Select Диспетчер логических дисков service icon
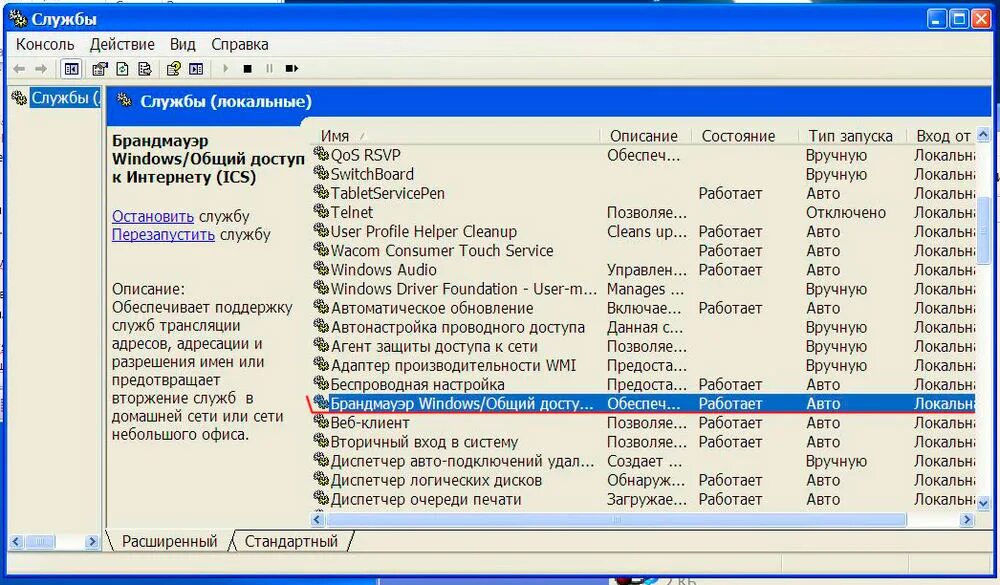 321,480
